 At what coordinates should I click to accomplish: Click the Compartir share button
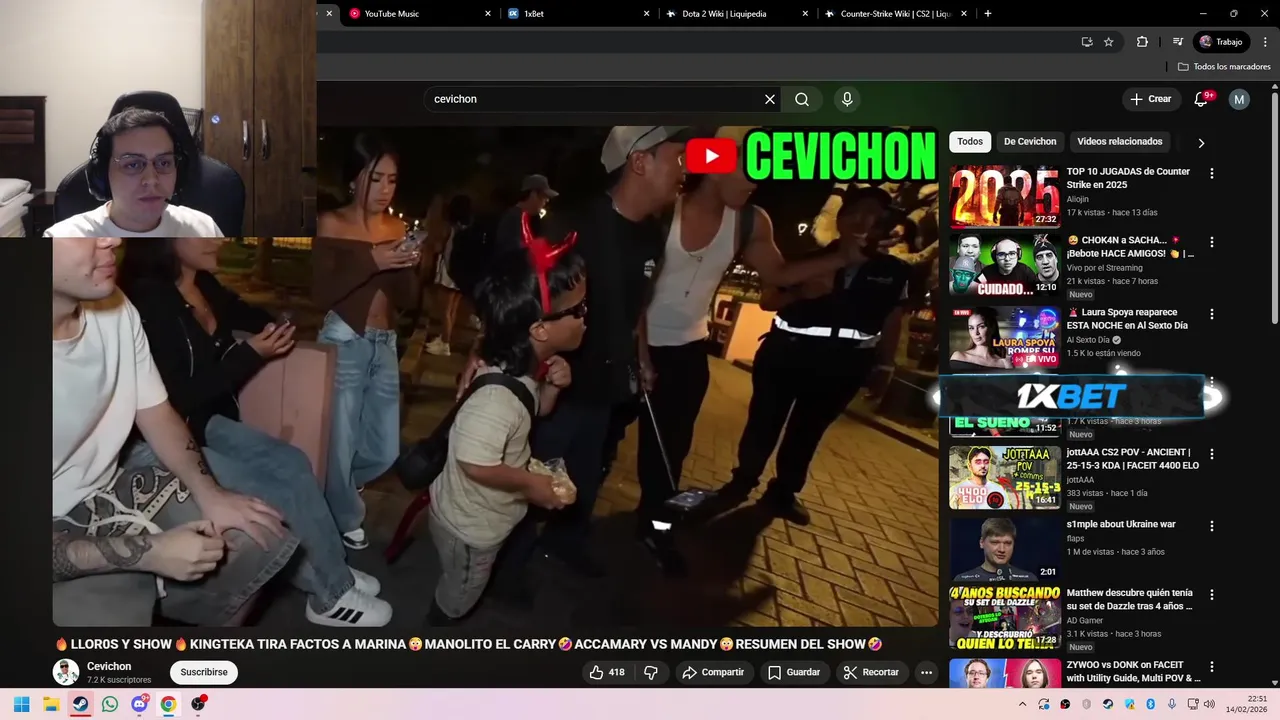point(714,672)
